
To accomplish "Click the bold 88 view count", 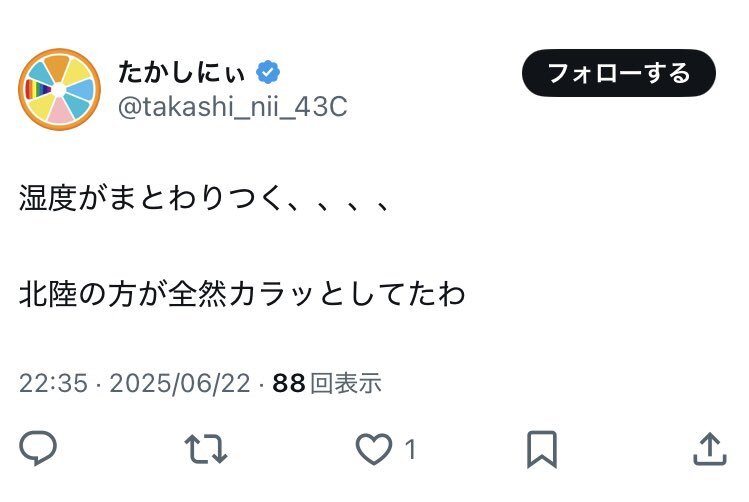I will [x=289, y=383].
